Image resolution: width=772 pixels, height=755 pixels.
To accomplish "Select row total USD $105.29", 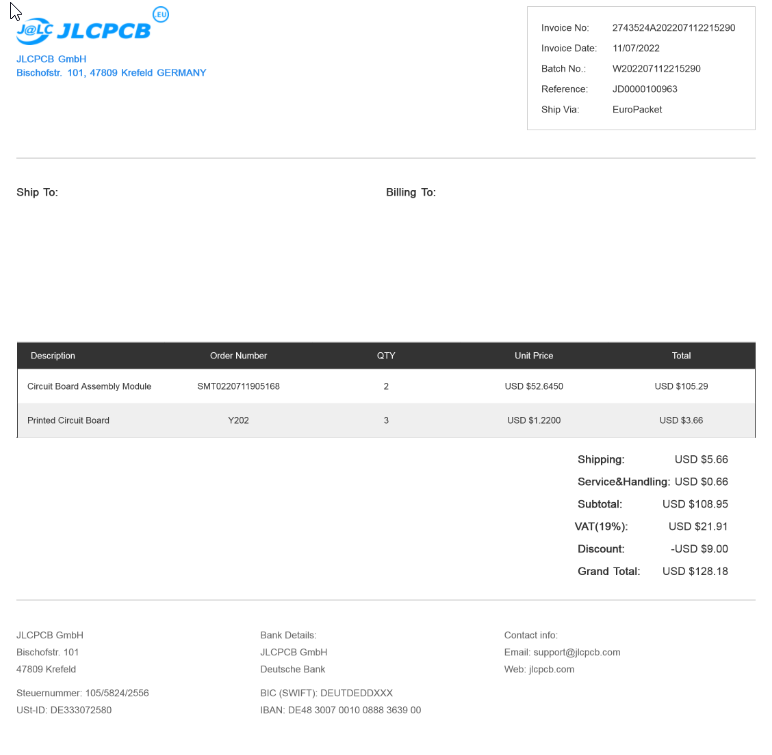I will 681,387.
